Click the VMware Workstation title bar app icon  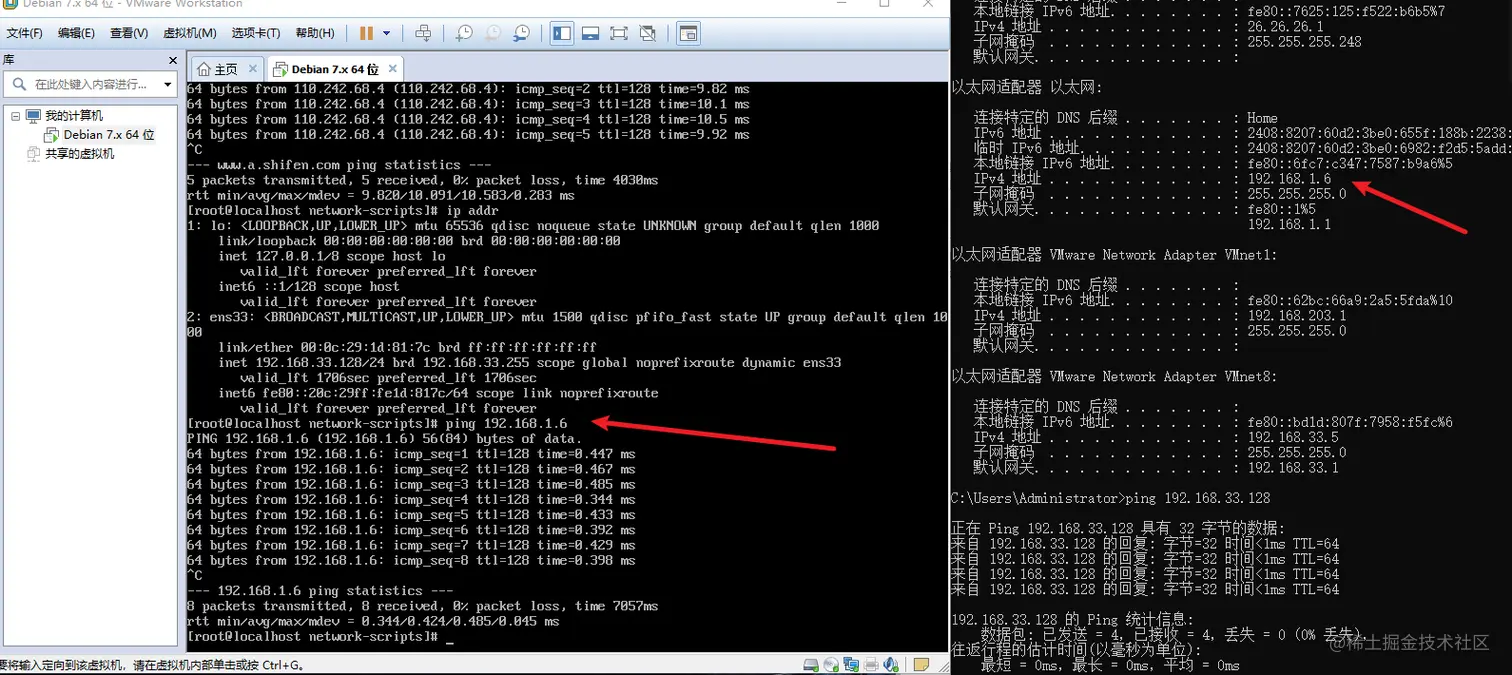click(8, 4)
